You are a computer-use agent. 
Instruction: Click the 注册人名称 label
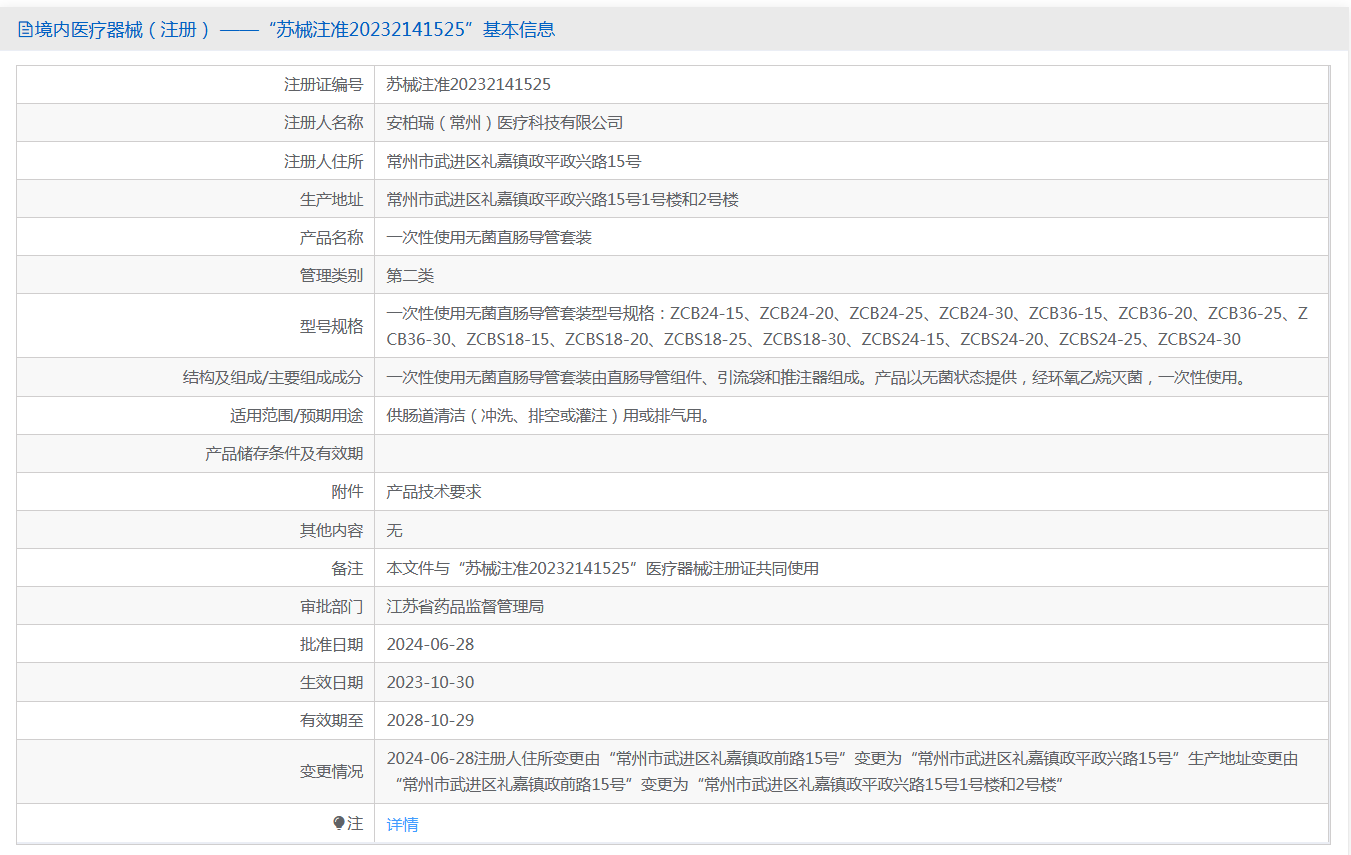pos(323,123)
